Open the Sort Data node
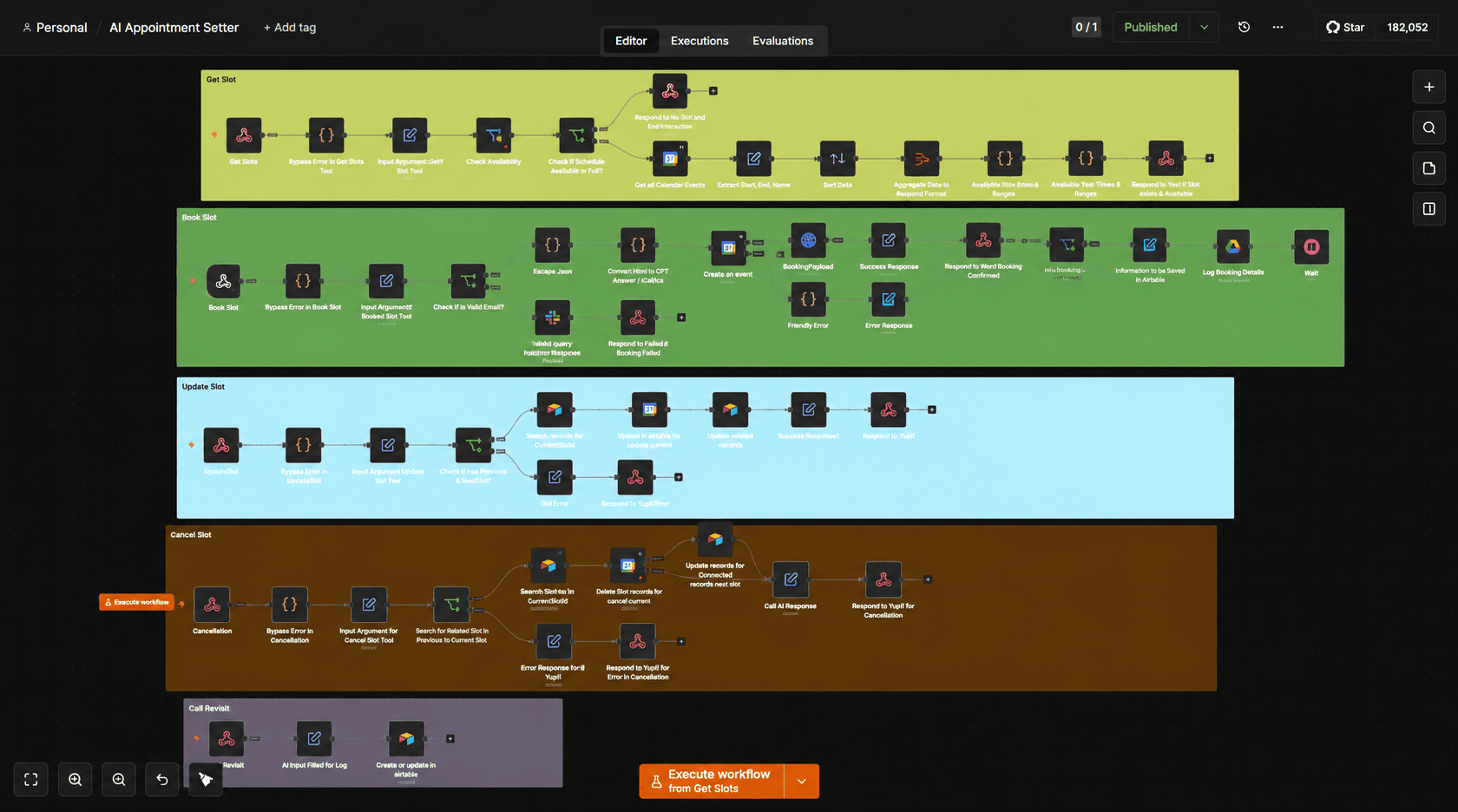The width and height of the screenshot is (1458, 812). [x=837, y=159]
